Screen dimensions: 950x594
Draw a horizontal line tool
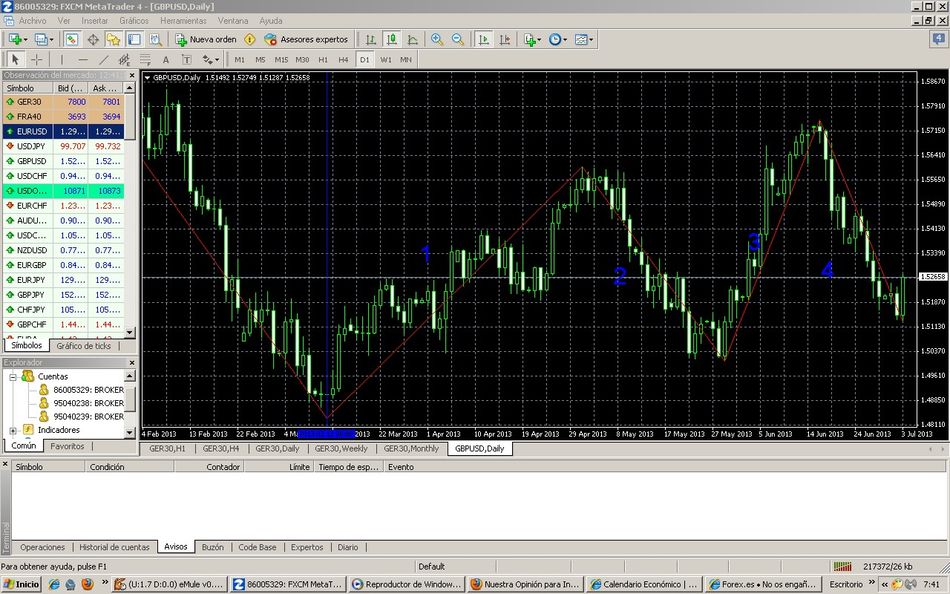(x=83, y=60)
